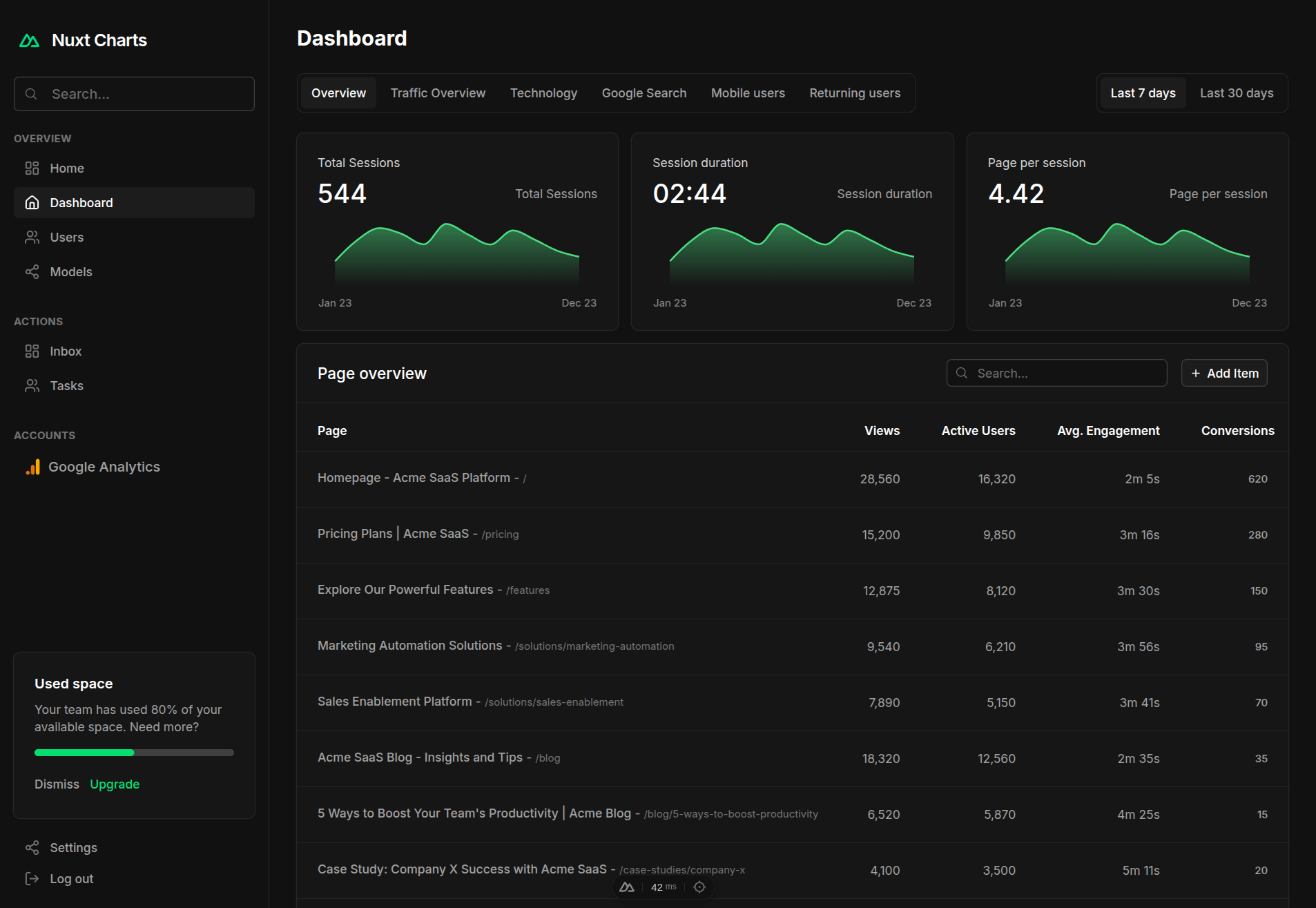The image size is (1316, 908).
Task: Open the Google Search tab
Action: (x=644, y=93)
